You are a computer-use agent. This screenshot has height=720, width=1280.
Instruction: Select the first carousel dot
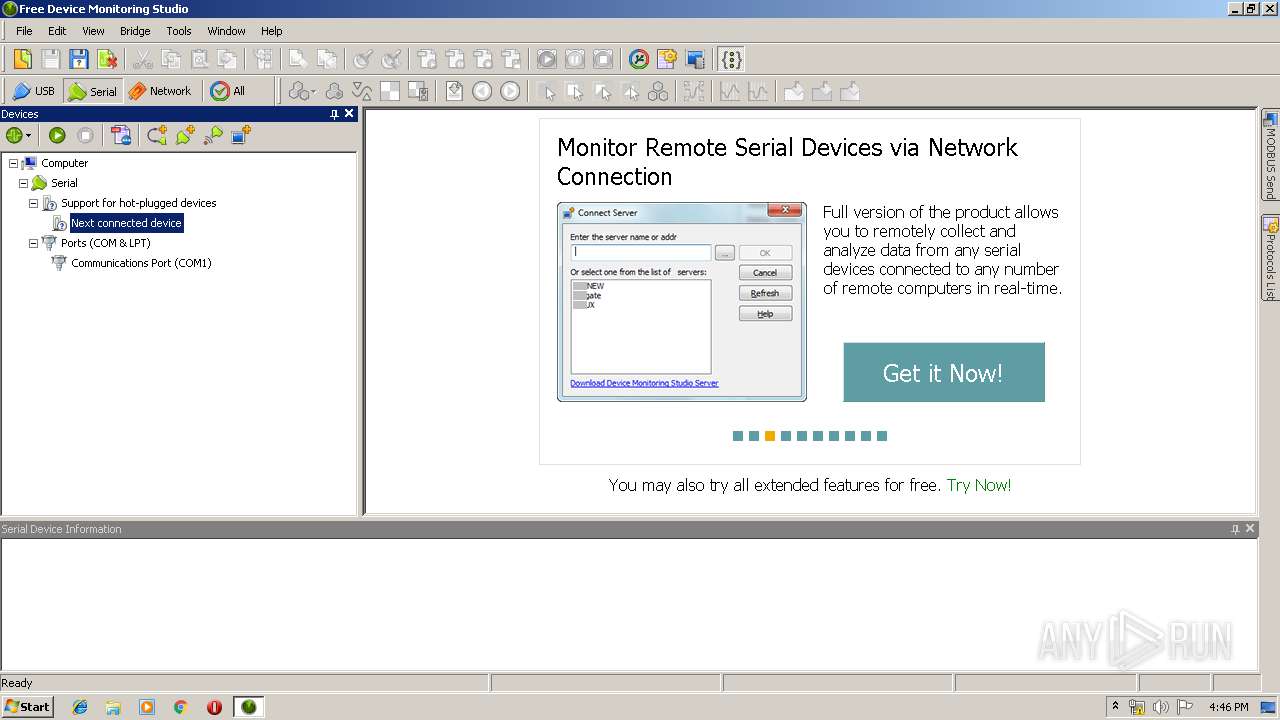(x=738, y=436)
